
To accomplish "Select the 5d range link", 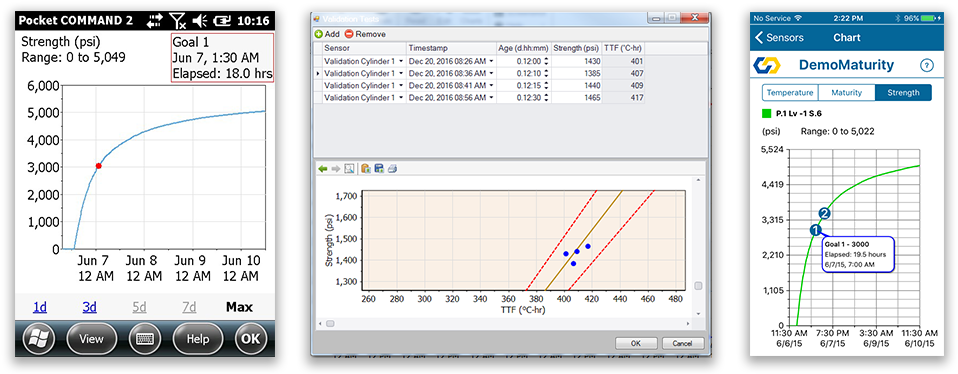I will [140, 307].
